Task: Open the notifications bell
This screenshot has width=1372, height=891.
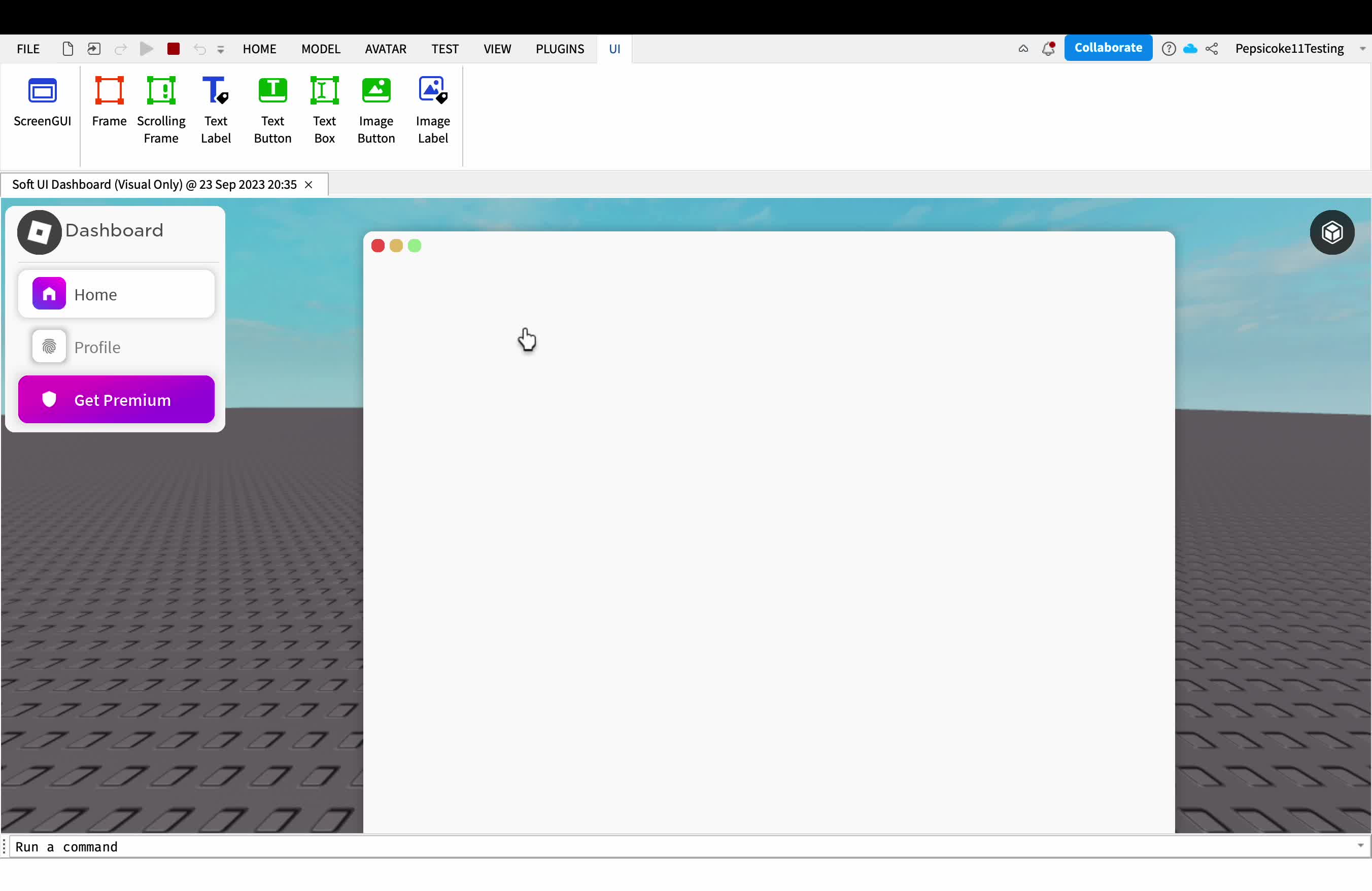Action: [1048, 49]
